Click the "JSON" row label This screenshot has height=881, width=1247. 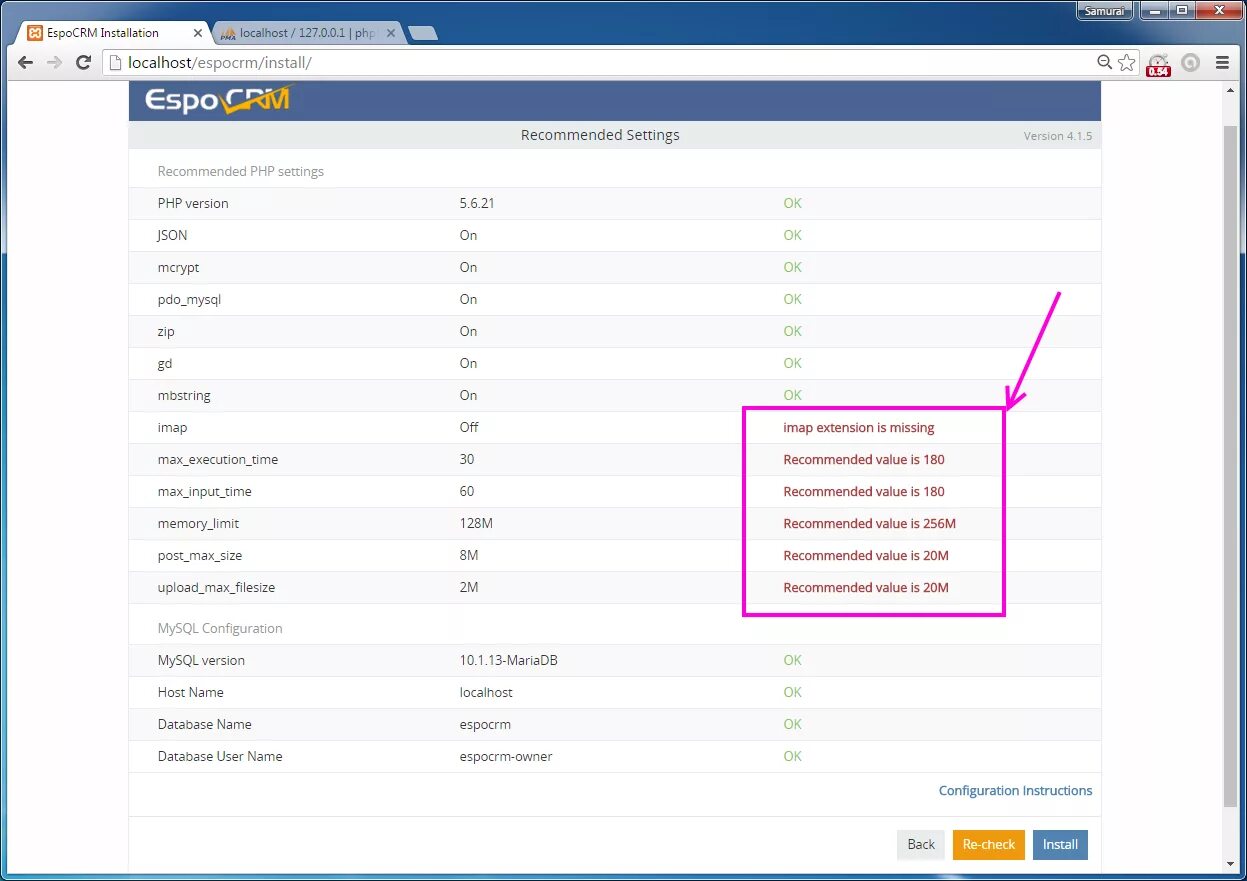coord(172,235)
